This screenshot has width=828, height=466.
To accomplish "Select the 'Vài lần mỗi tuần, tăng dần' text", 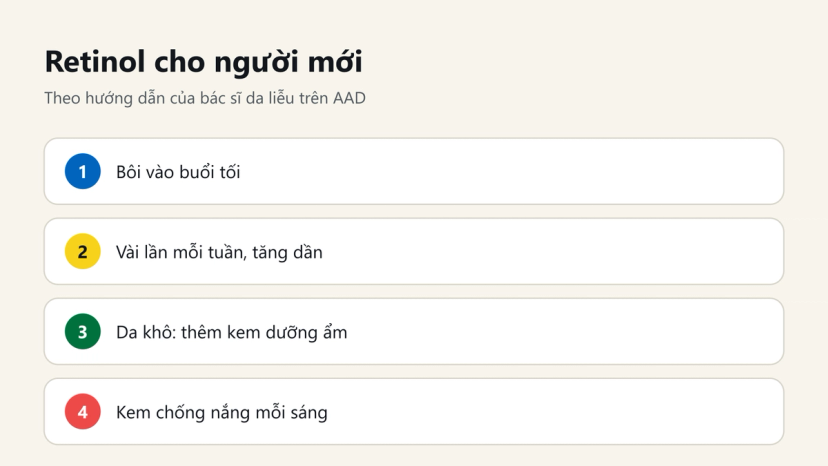I will click(x=219, y=253).
